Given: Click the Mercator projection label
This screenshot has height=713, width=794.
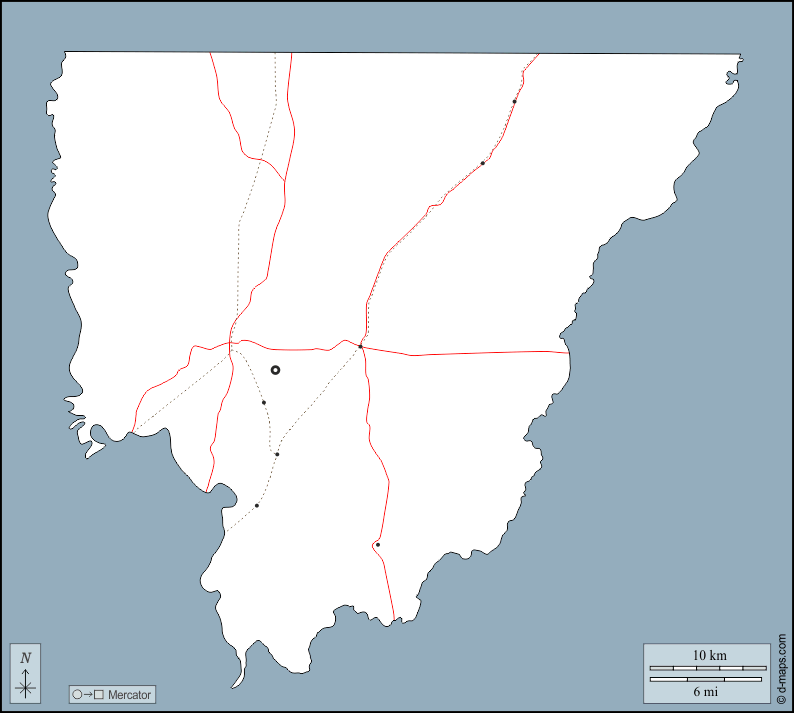Looking at the screenshot, I should click(129, 694).
